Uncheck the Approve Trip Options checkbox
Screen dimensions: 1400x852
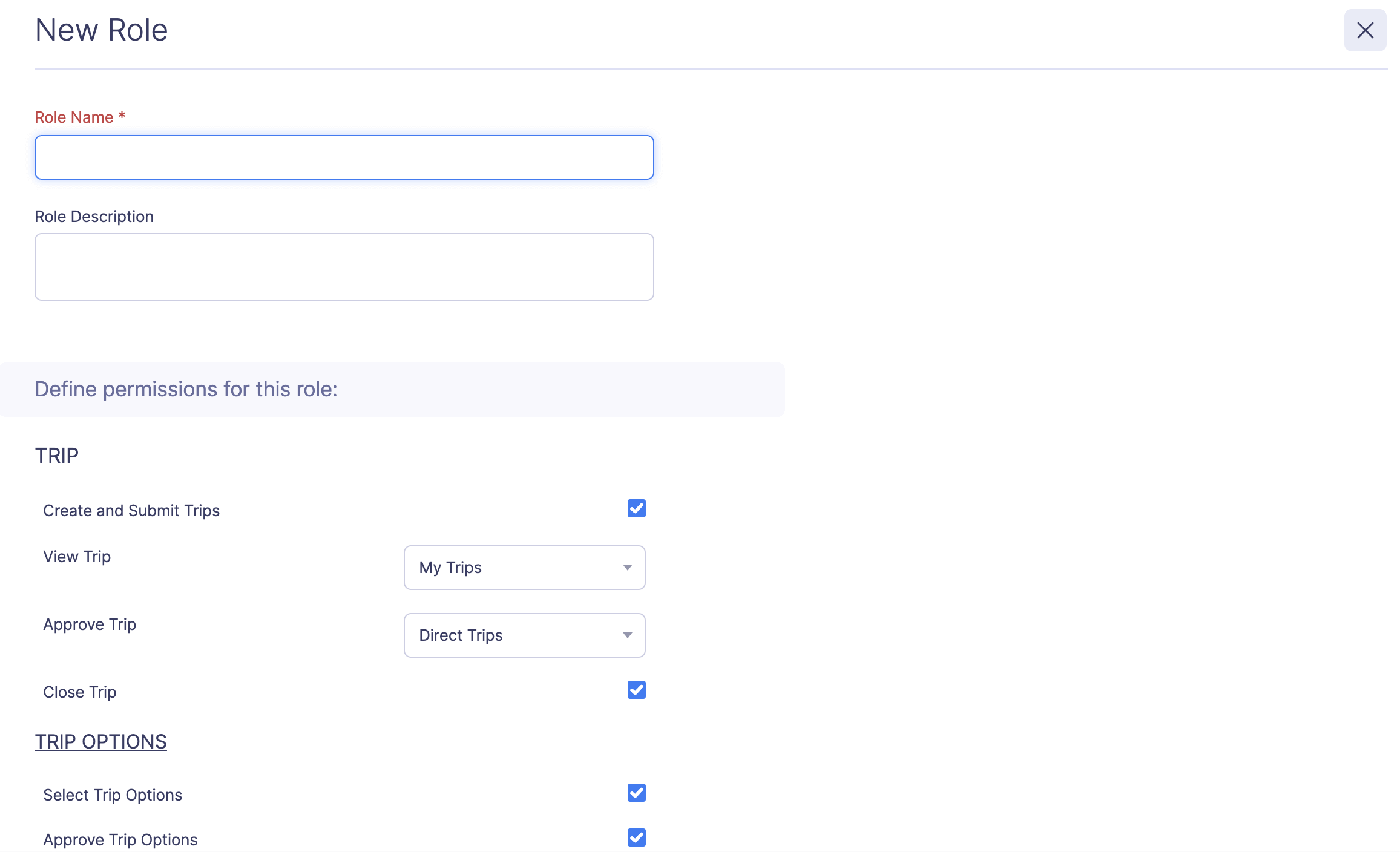coord(636,837)
